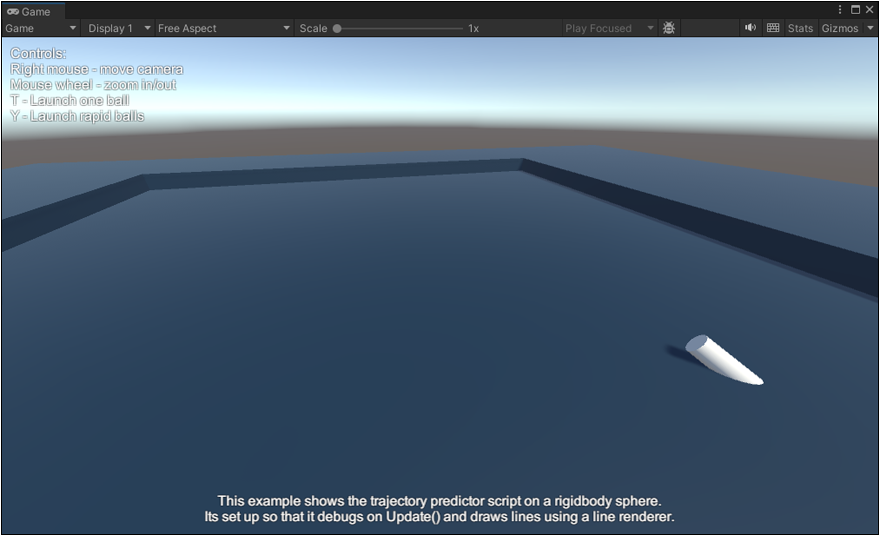The width and height of the screenshot is (880, 536).
Task: Click the 1x scale value text
Action: [473, 28]
